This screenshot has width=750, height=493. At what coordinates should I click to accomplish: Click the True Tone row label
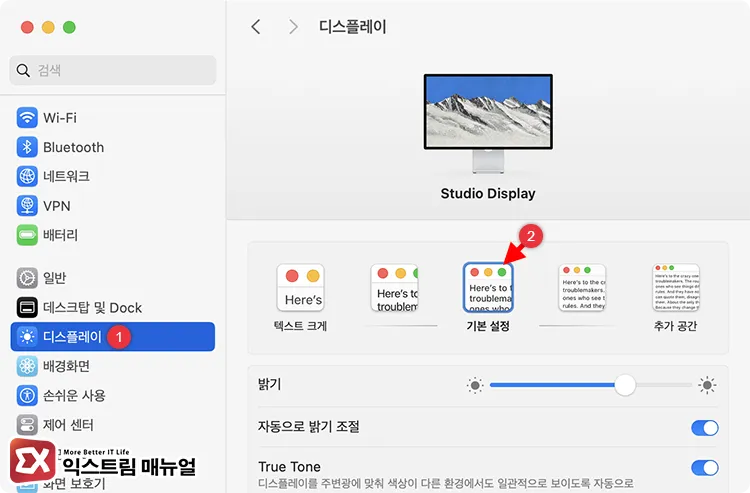coord(289,467)
